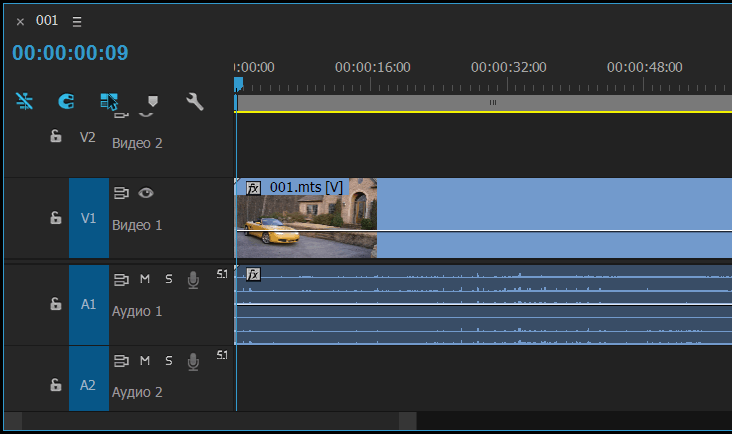Select the audio clip waveform on A1
732x434 pixels.
[484, 305]
